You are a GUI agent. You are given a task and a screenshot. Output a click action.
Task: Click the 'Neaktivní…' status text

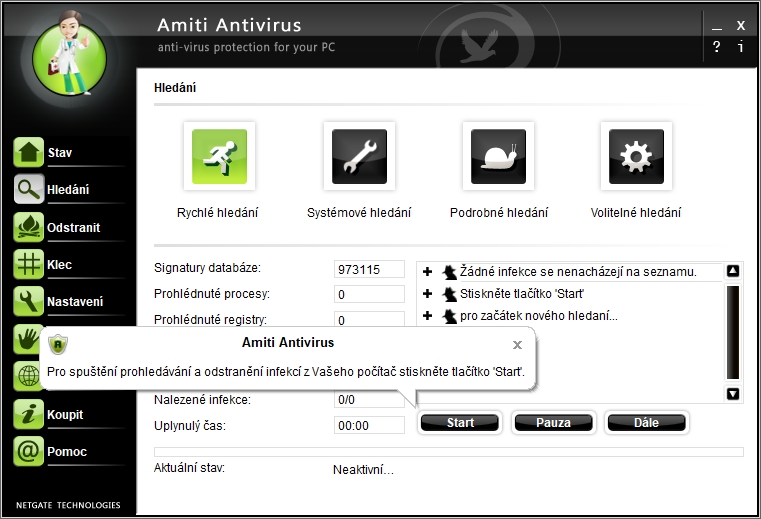point(363,469)
